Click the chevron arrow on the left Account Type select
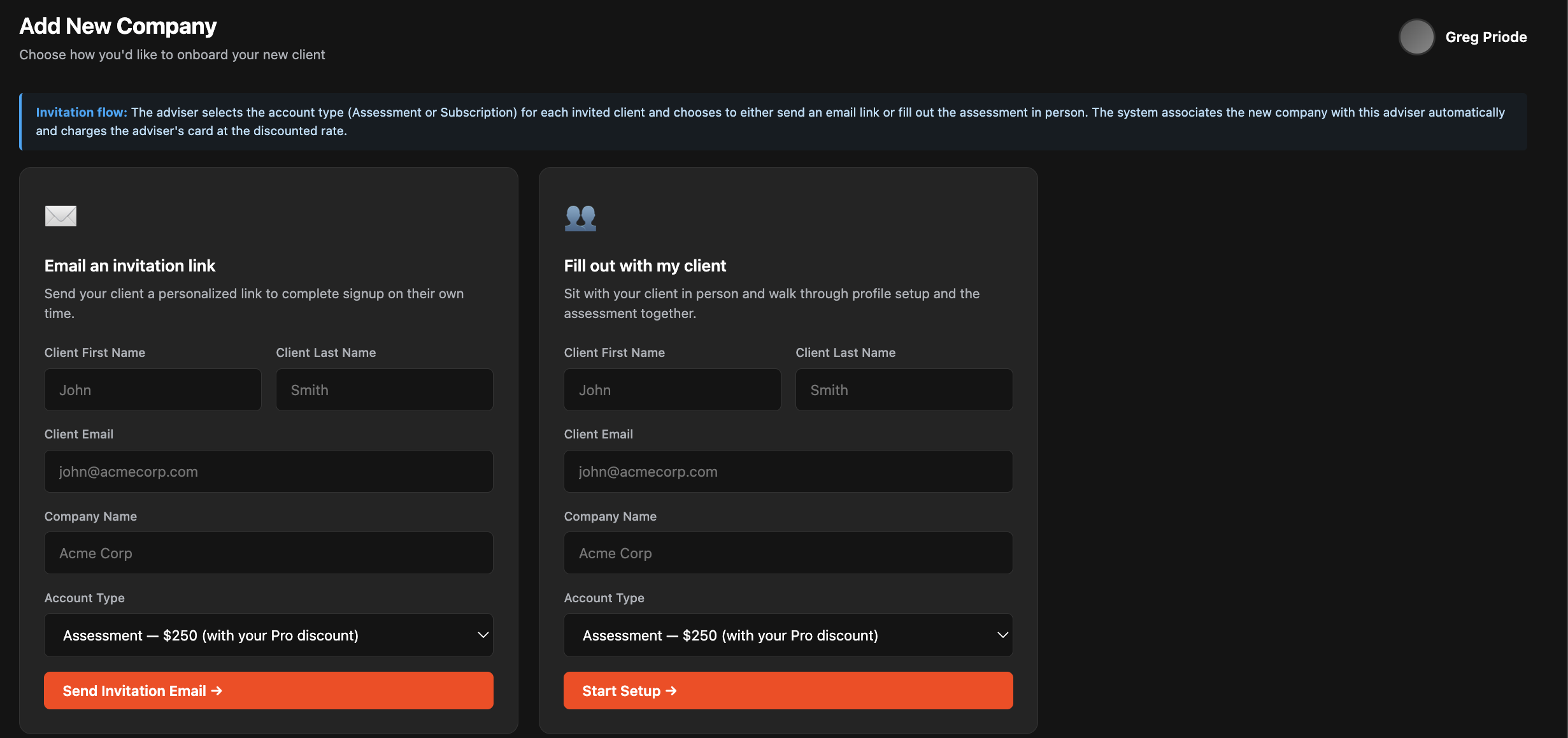The image size is (1568, 738). coord(483,635)
